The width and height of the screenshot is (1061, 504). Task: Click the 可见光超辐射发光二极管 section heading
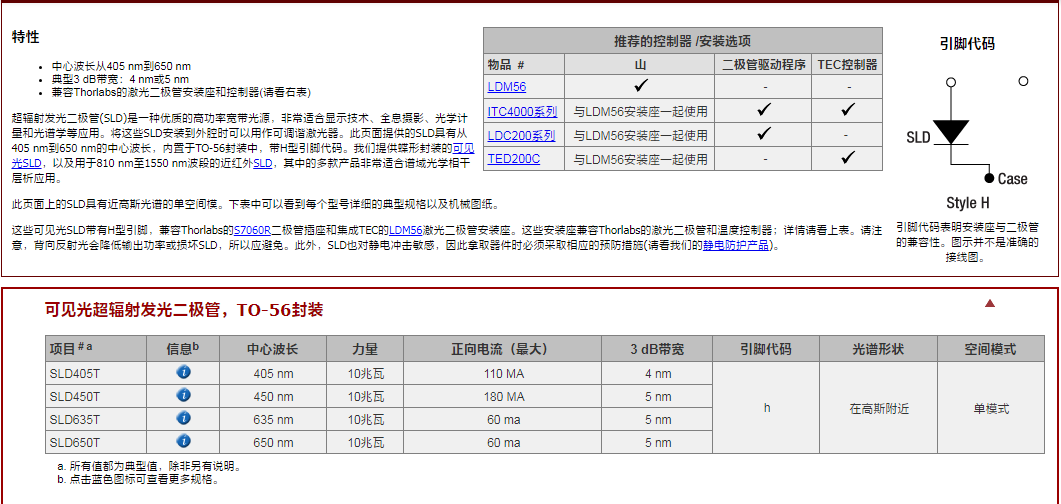(x=184, y=310)
